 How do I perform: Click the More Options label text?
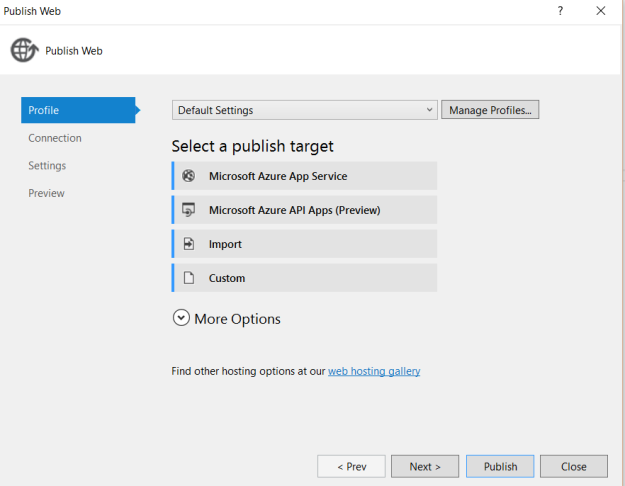237,319
